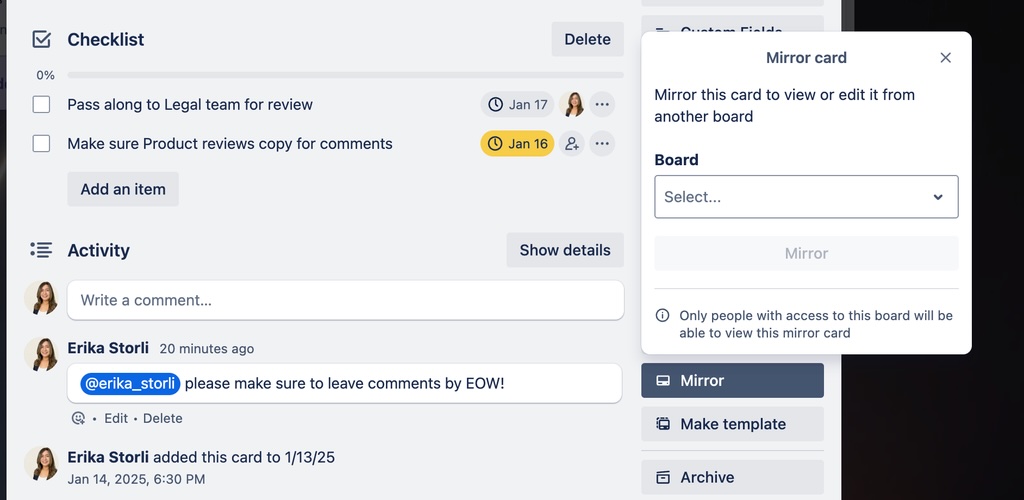Close the Mirror card popup
1024x500 pixels.
point(945,58)
